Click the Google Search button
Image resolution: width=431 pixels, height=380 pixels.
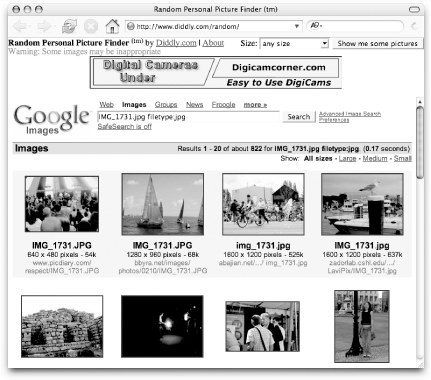pyautogui.click(x=299, y=117)
